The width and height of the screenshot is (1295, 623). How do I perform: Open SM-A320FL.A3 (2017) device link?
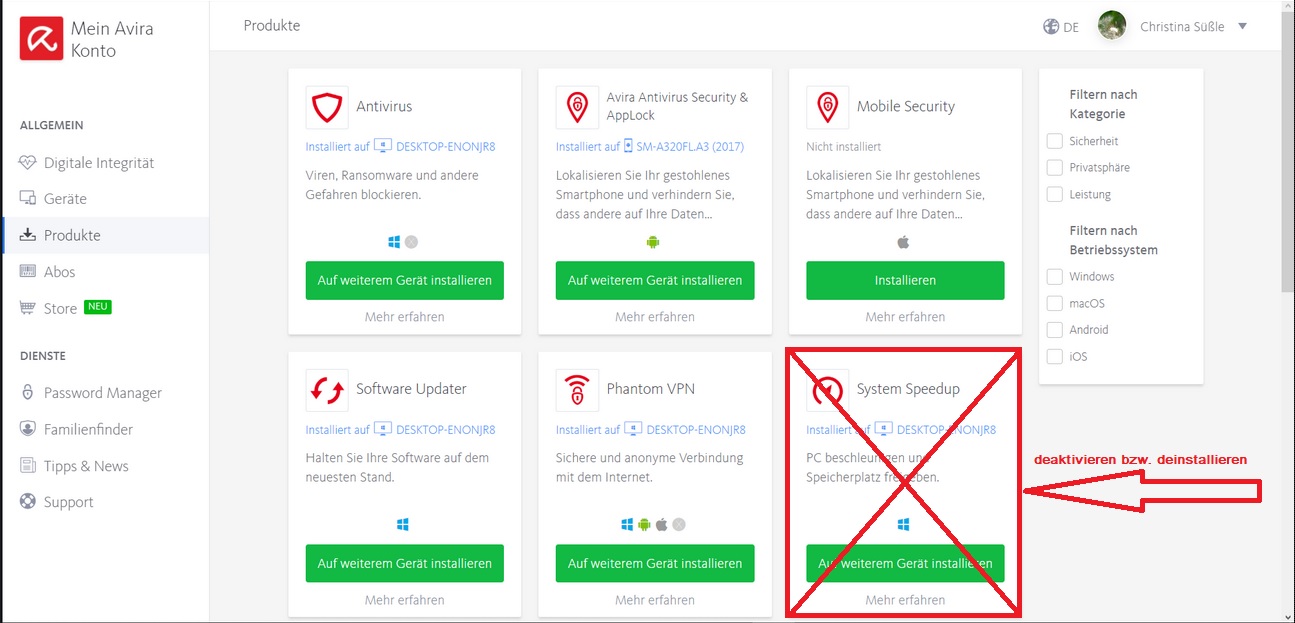(x=691, y=146)
